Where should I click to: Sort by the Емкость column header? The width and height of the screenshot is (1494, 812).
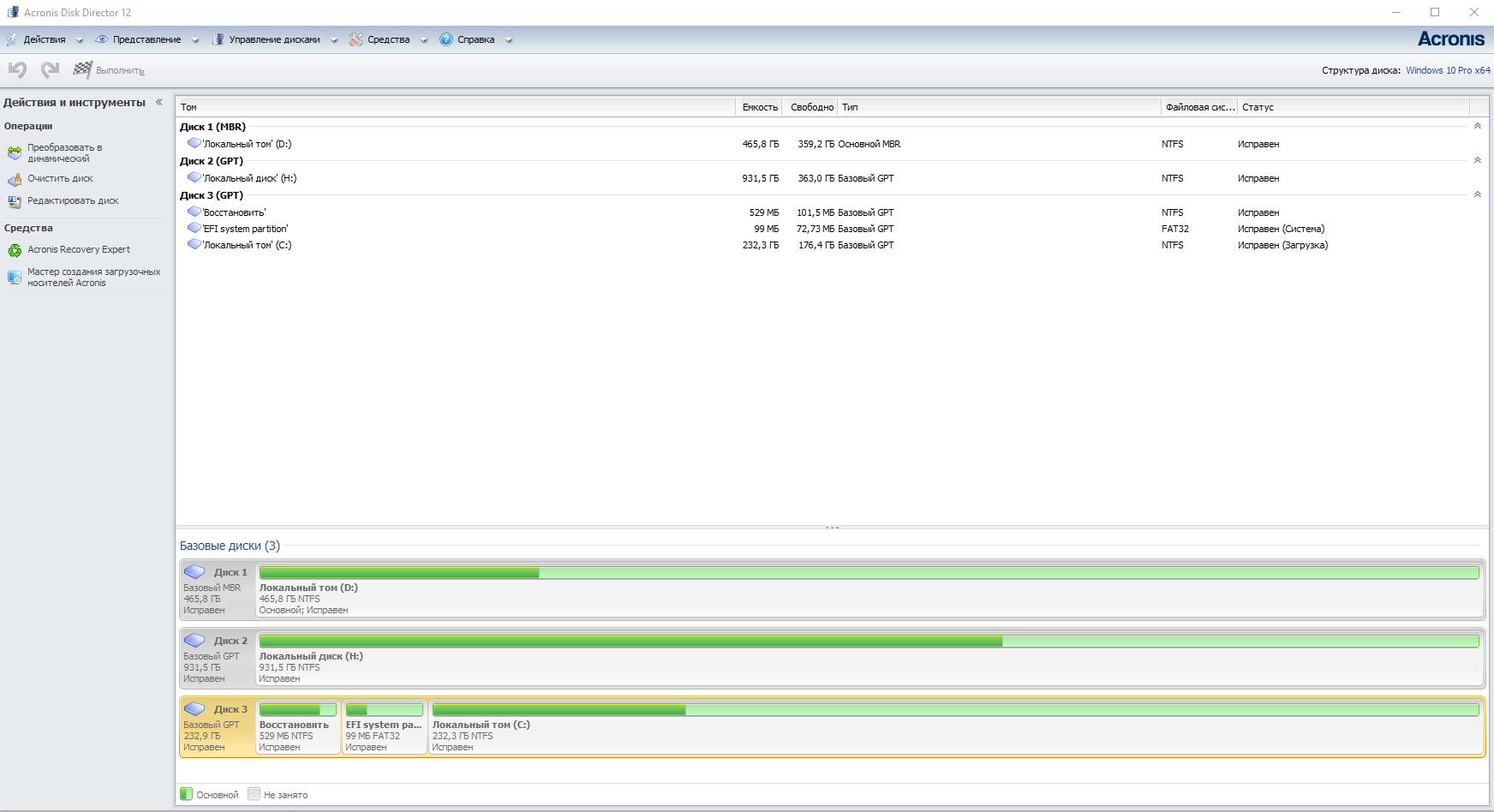(759, 107)
